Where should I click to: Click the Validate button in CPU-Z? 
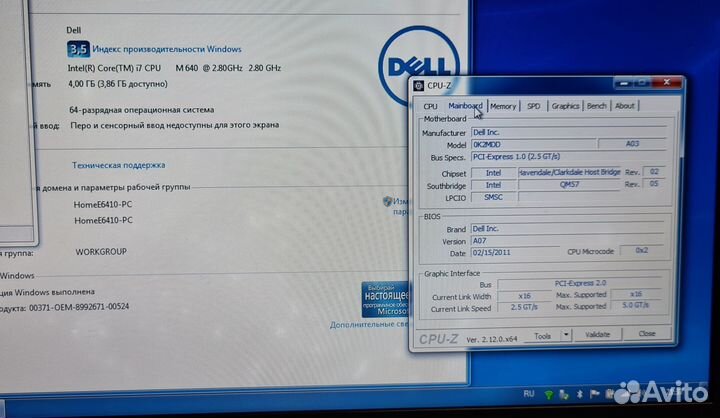coord(597,334)
